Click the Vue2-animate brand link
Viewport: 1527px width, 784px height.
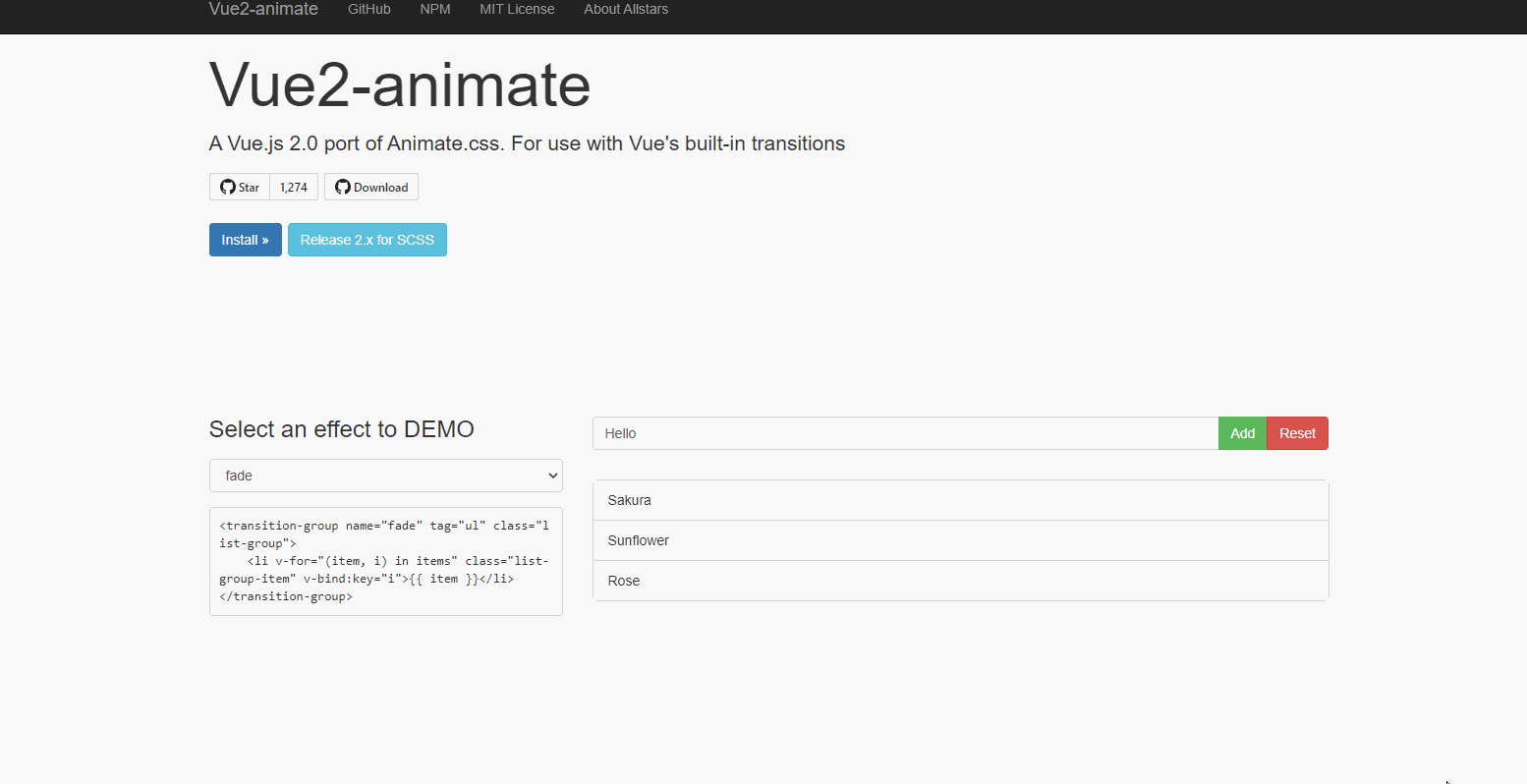(x=263, y=9)
